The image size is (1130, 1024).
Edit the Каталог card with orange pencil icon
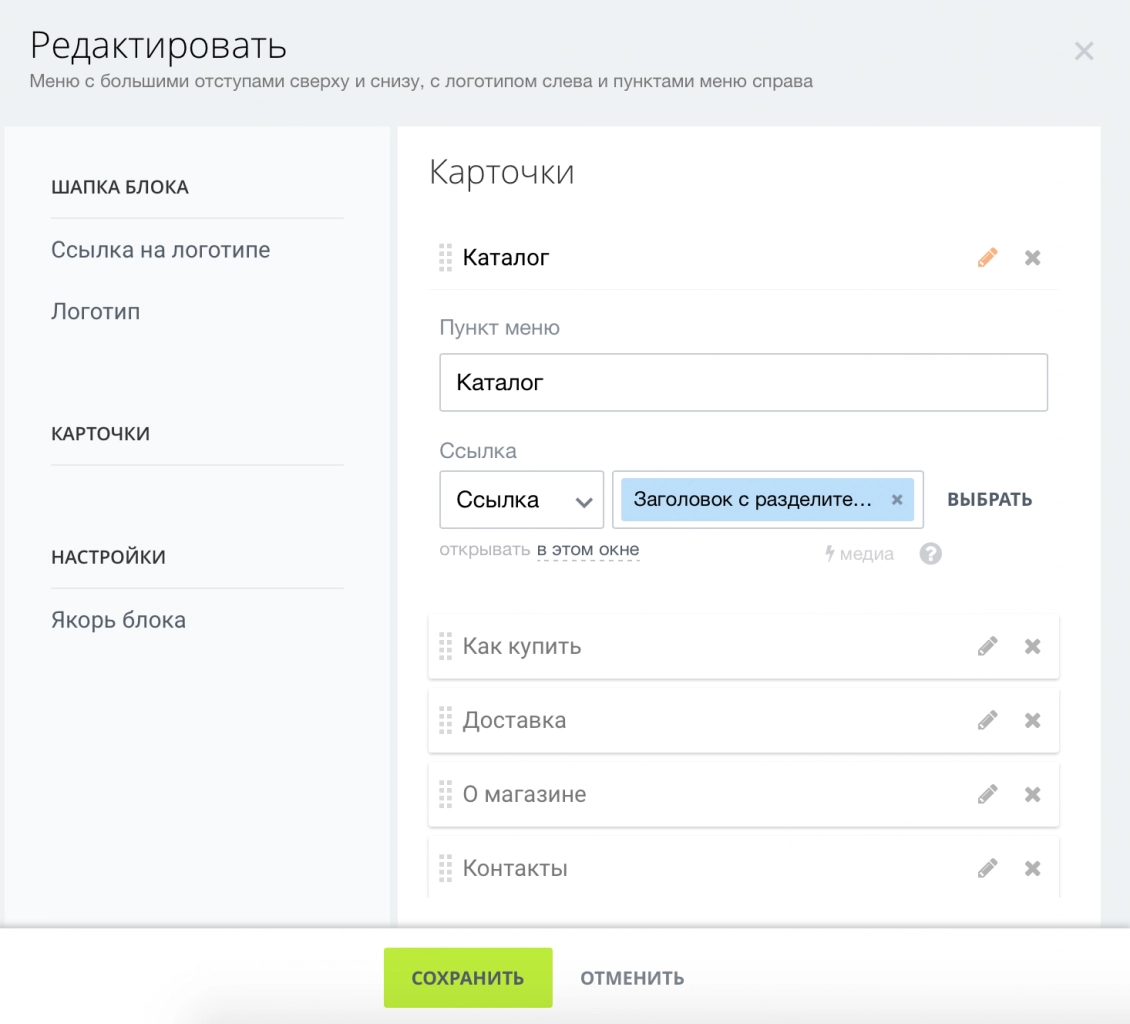(x=986, y=257)
